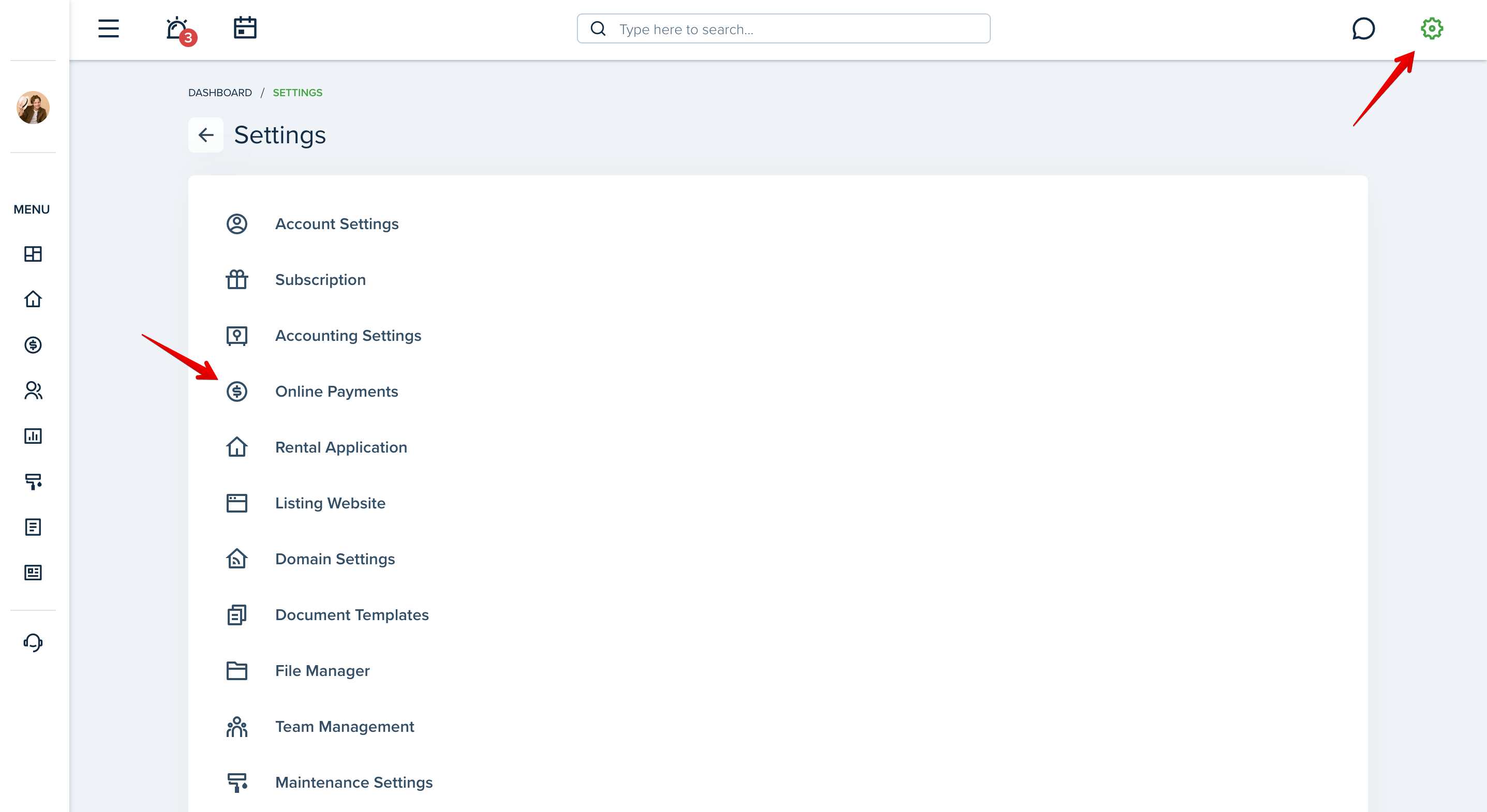Open Contacts people icon in sidebar
1487x812 pixels.
[x=33, y=390]
